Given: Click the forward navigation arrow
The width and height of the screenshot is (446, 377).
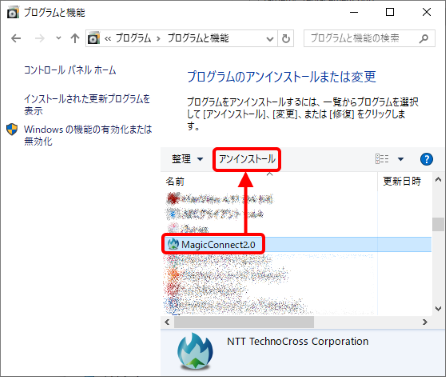Looking at the screenshot, I should [40, 38].
